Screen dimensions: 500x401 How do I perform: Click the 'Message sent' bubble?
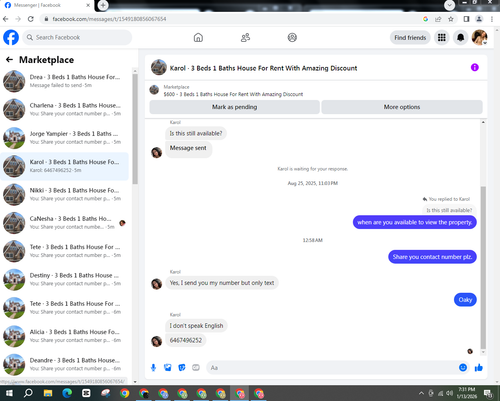188,148
